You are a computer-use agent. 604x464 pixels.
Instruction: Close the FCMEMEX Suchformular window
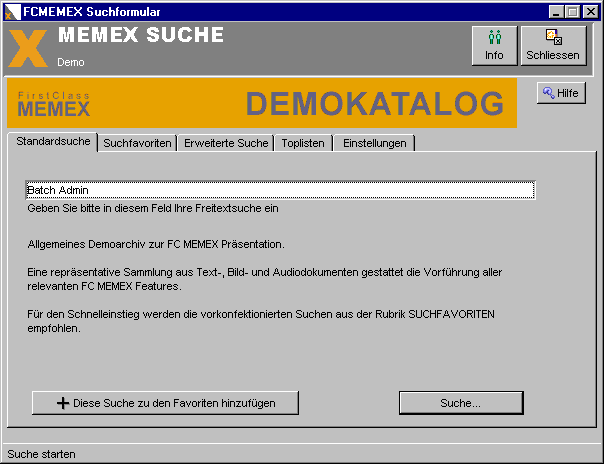tap(590, 12)
